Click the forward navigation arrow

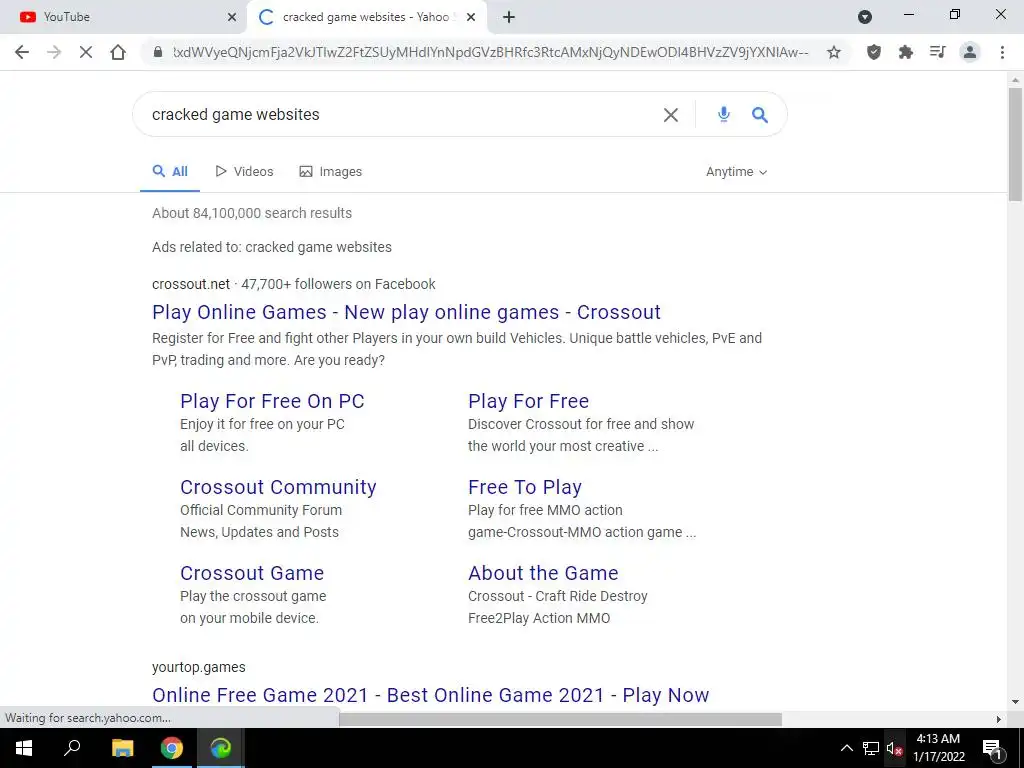coord(54,52)
